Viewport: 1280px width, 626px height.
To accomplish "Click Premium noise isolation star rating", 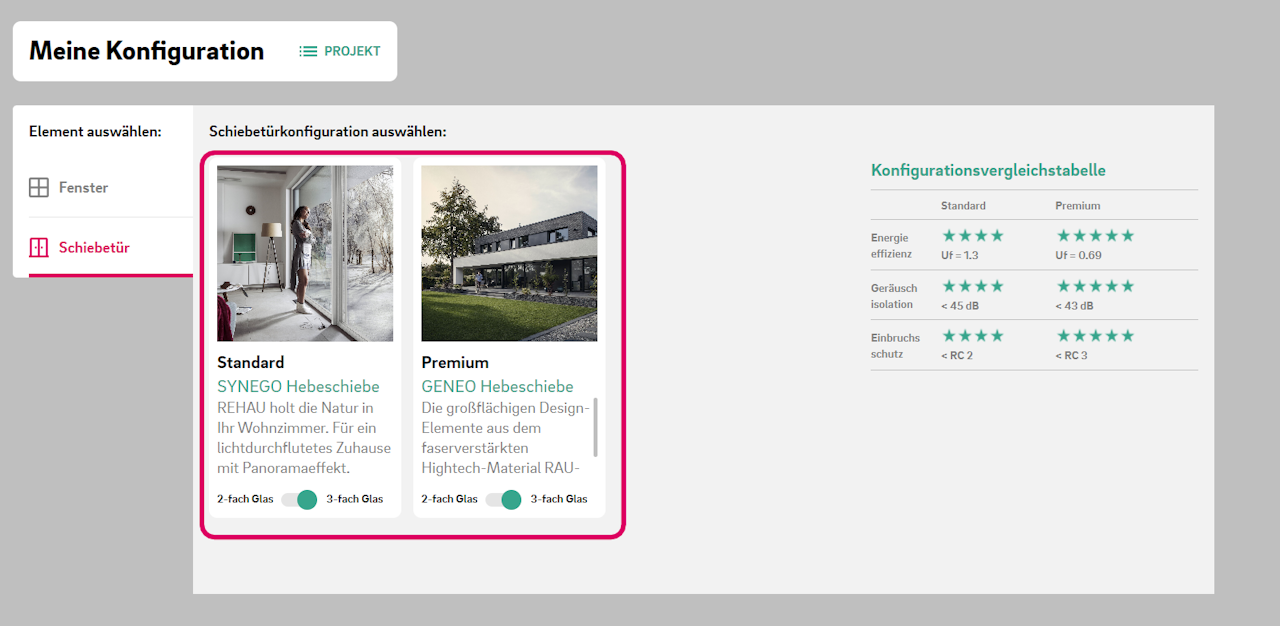I will (1096, 286).
